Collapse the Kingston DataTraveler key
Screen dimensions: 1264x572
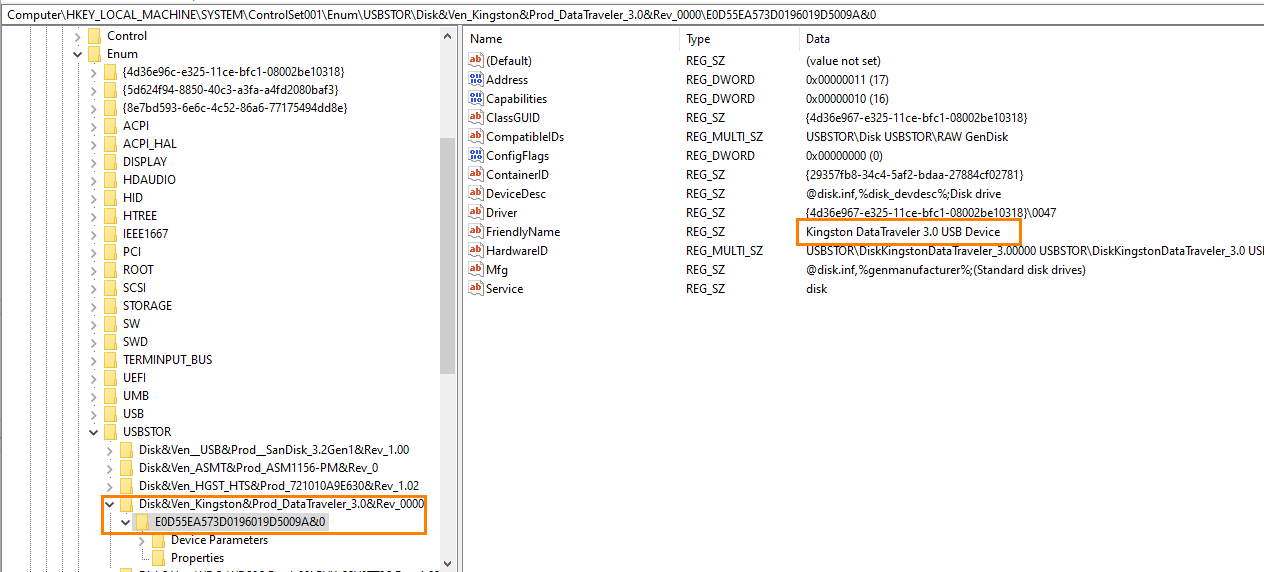pyautogui.click(x=110, y=504)
